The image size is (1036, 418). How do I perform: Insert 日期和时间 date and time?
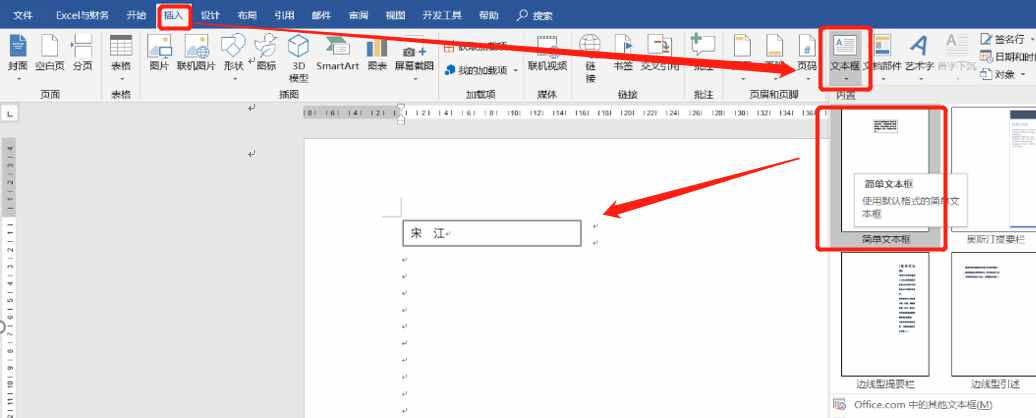coord(1008,57)
